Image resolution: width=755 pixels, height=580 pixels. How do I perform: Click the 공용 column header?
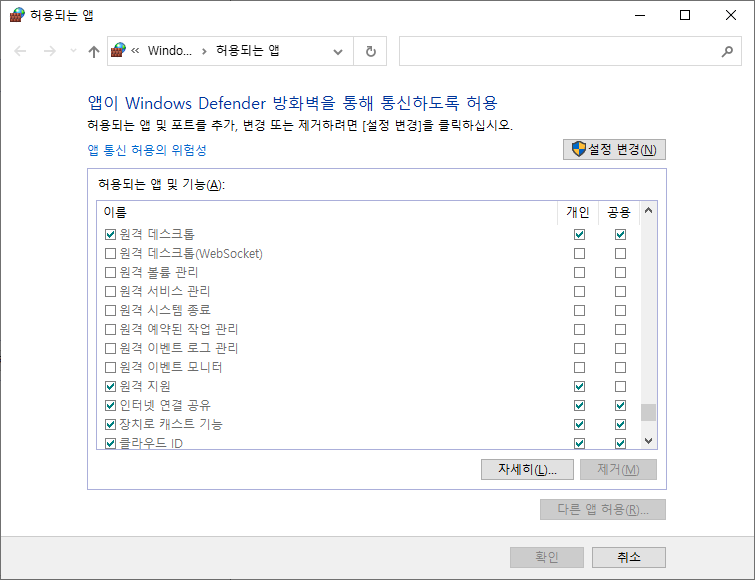coord(619,212)
